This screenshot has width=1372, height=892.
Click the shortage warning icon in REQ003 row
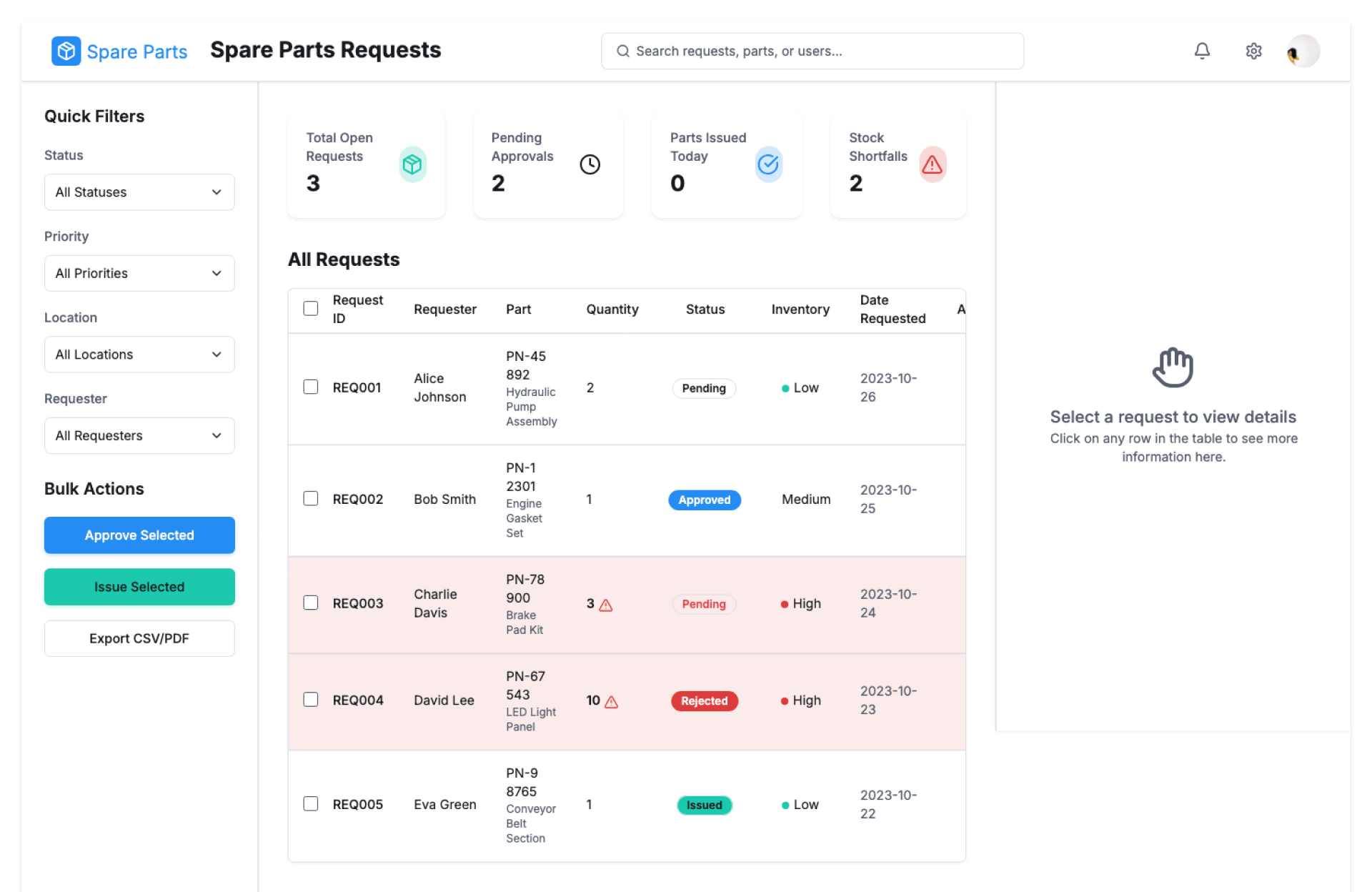tap(606, 605)
